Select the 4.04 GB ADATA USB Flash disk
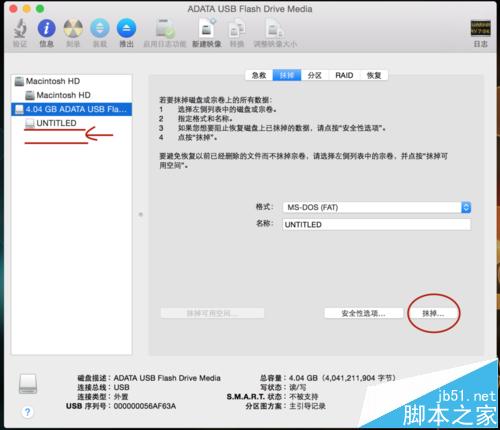500x430 pixels. 71,109
